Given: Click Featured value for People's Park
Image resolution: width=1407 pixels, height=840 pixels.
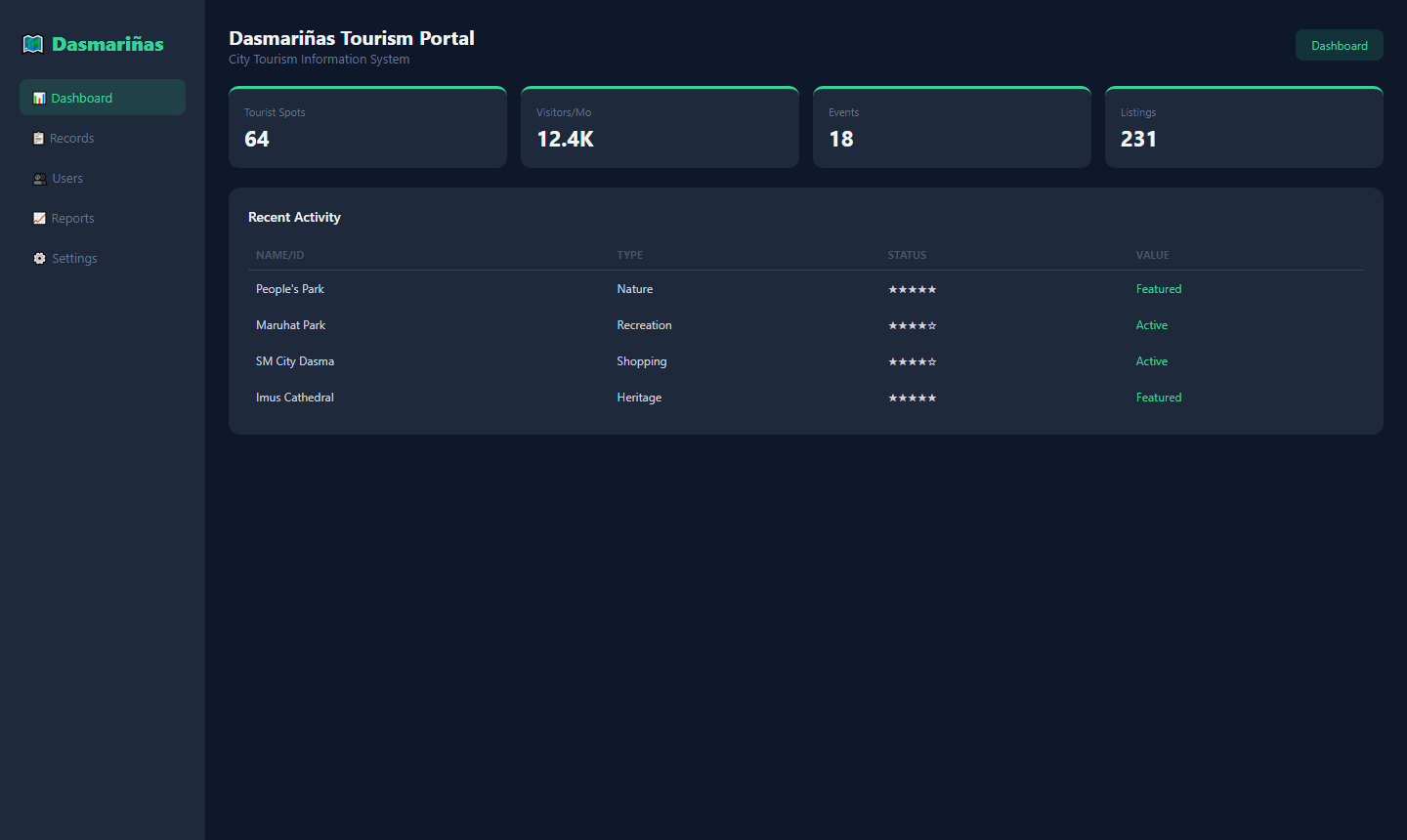Looking at the screenshot, I should (1159, 289).
